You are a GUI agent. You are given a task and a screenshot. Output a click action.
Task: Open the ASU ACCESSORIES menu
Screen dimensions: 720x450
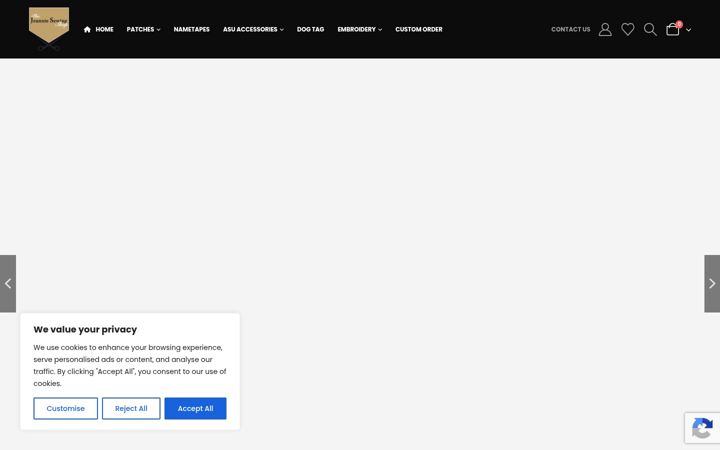[x=250, y=29]
